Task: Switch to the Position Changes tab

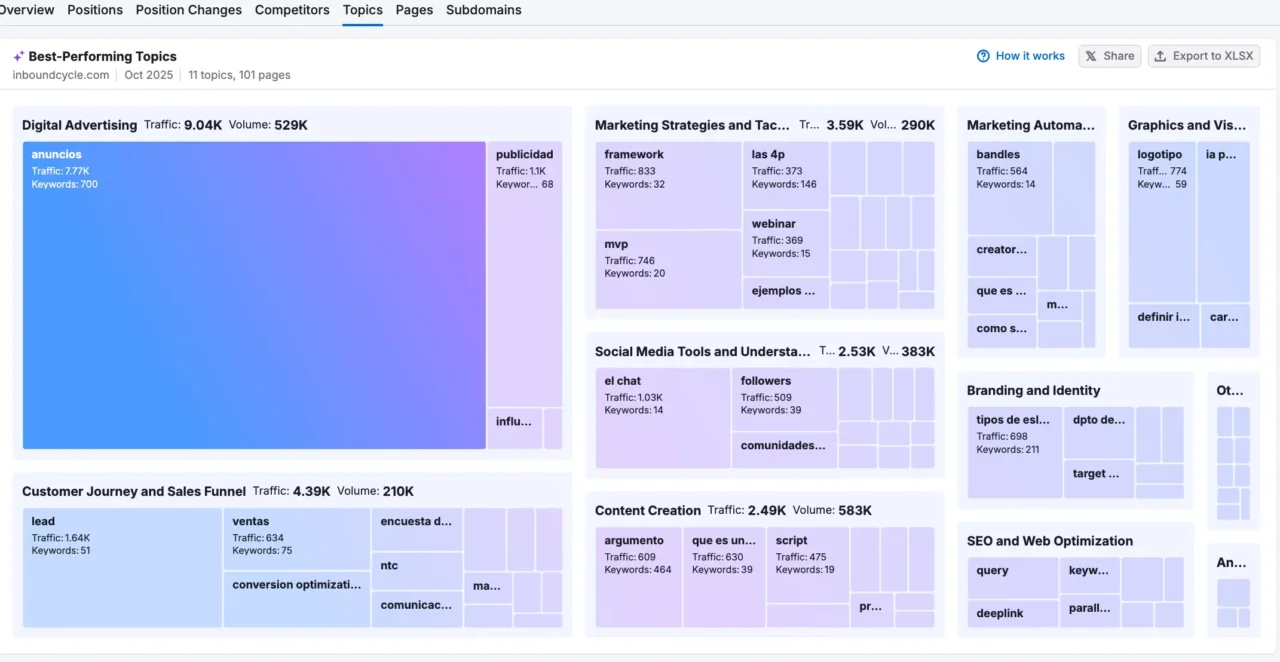Action: [x=188, y=10]
